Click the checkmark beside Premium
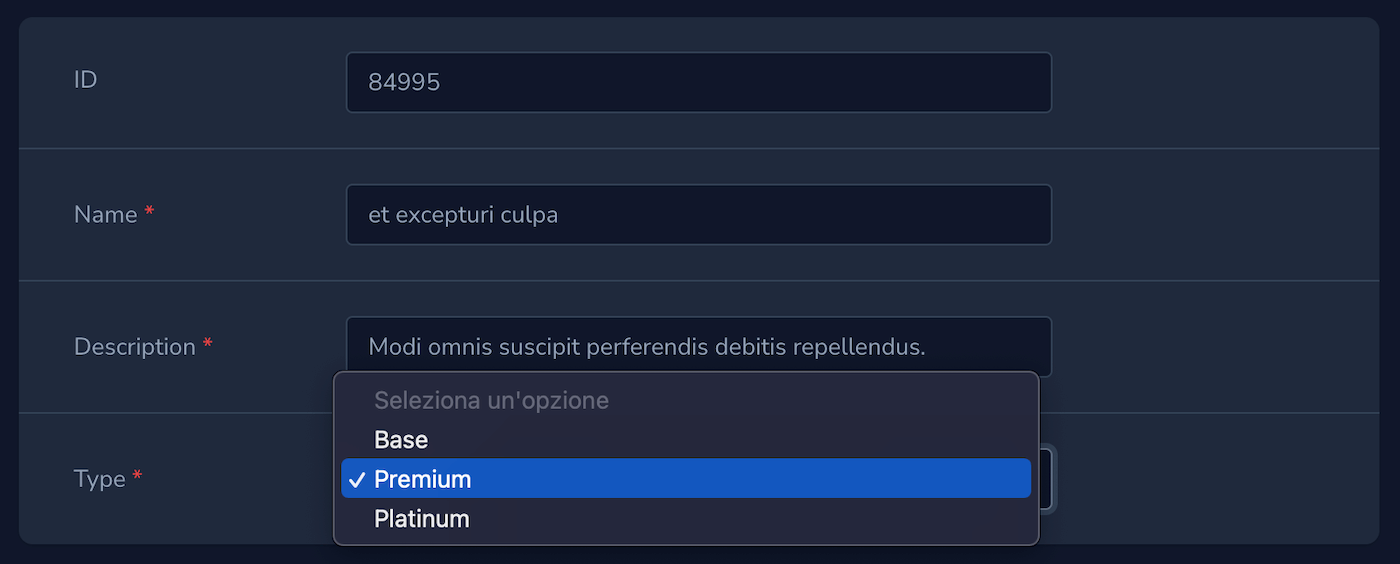1400x564 pixels. [356, 480]
